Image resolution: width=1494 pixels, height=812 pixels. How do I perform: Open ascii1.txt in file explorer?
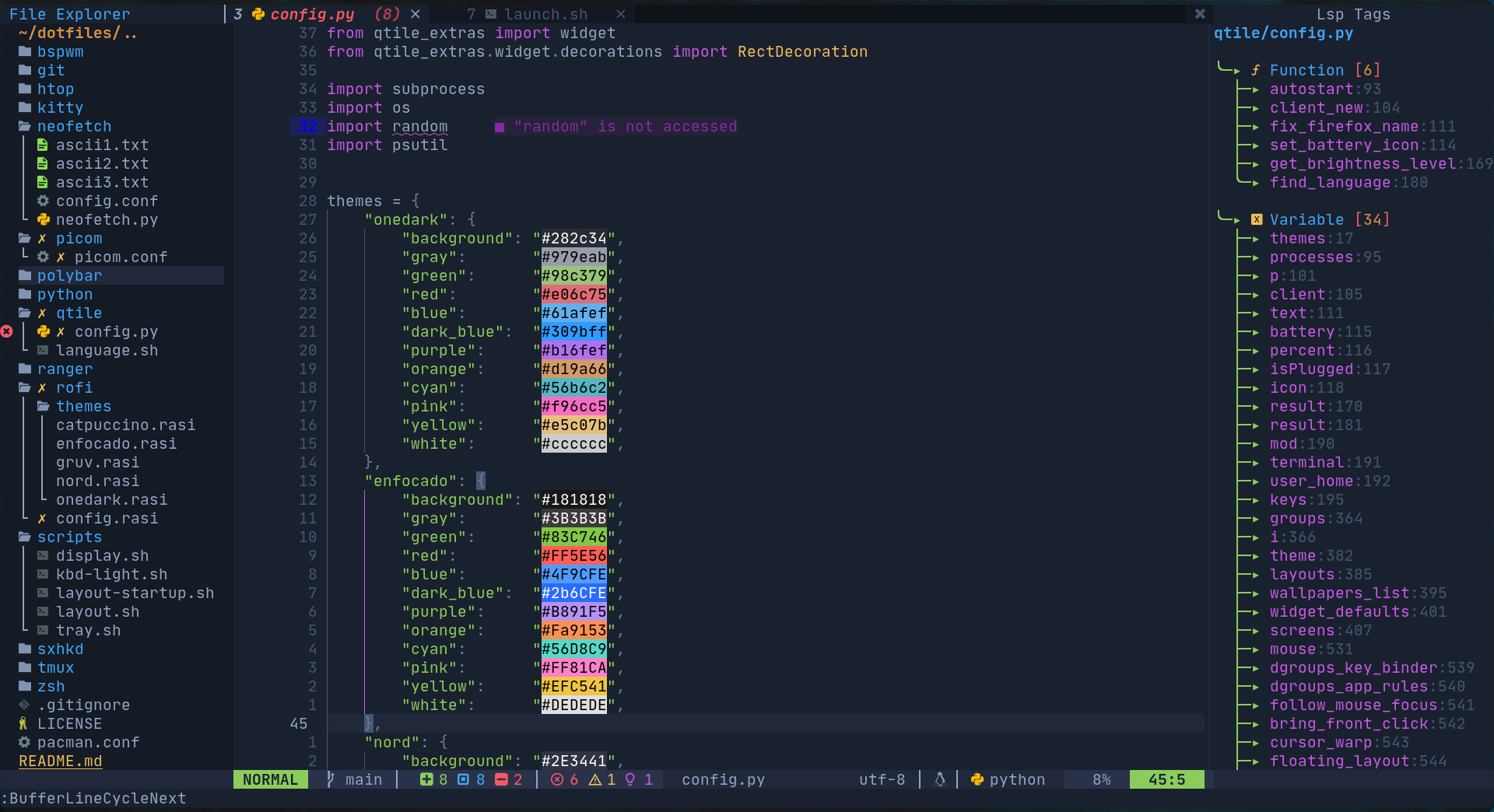tap(102, 145)
